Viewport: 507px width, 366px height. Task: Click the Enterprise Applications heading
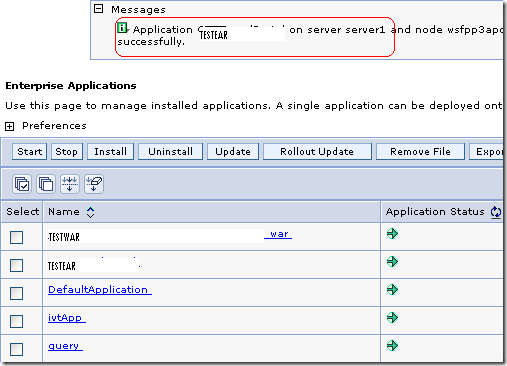(x=71, y=86)
